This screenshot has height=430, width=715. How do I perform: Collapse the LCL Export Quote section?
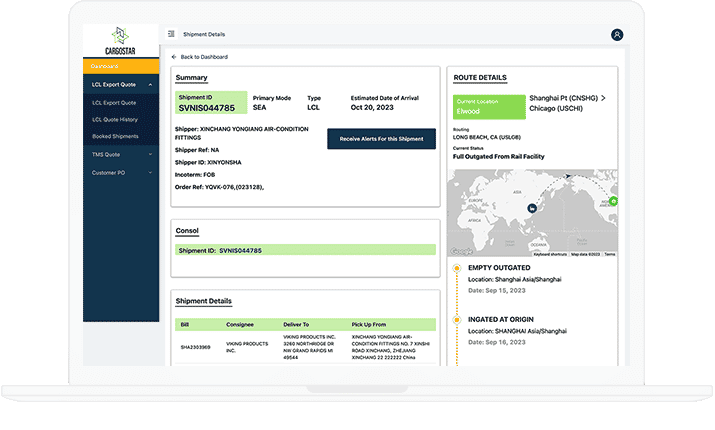click(150, 85)
